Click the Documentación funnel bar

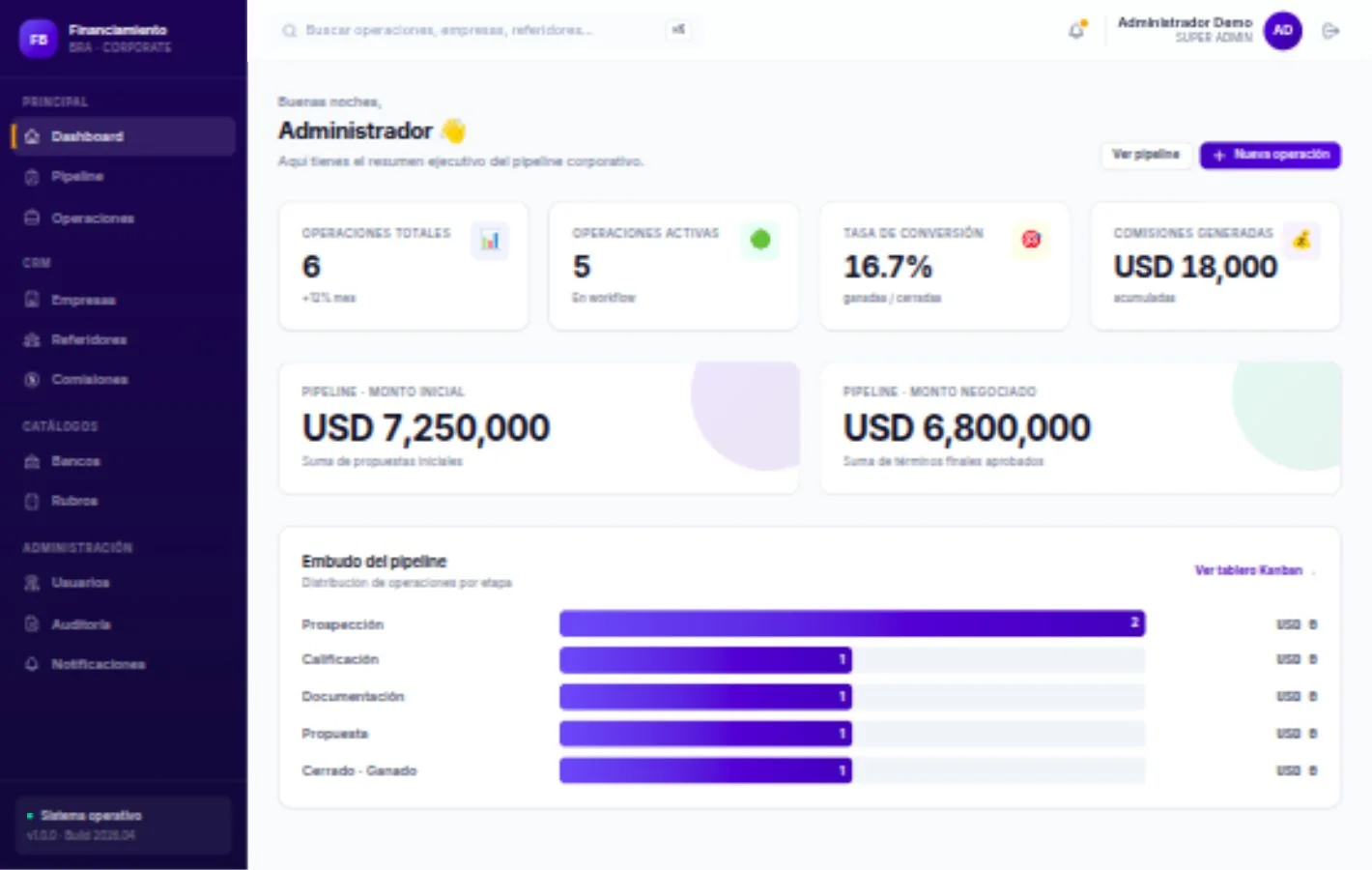705,696
